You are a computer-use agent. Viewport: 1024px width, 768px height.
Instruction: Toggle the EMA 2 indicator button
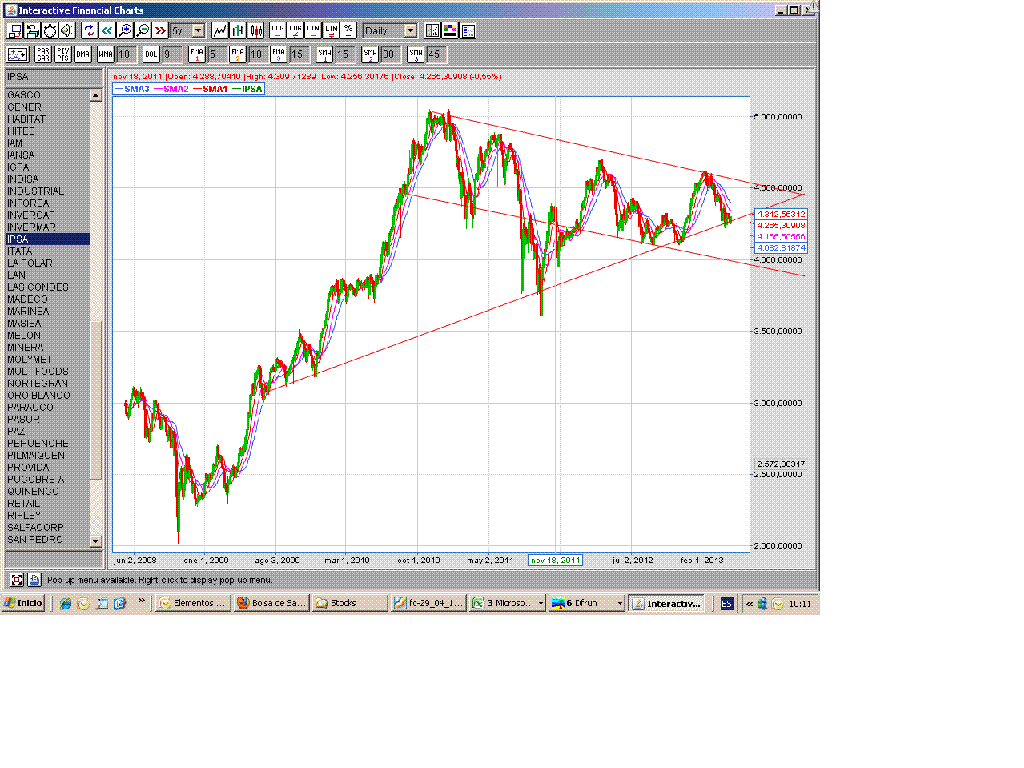tap(238, 54)
